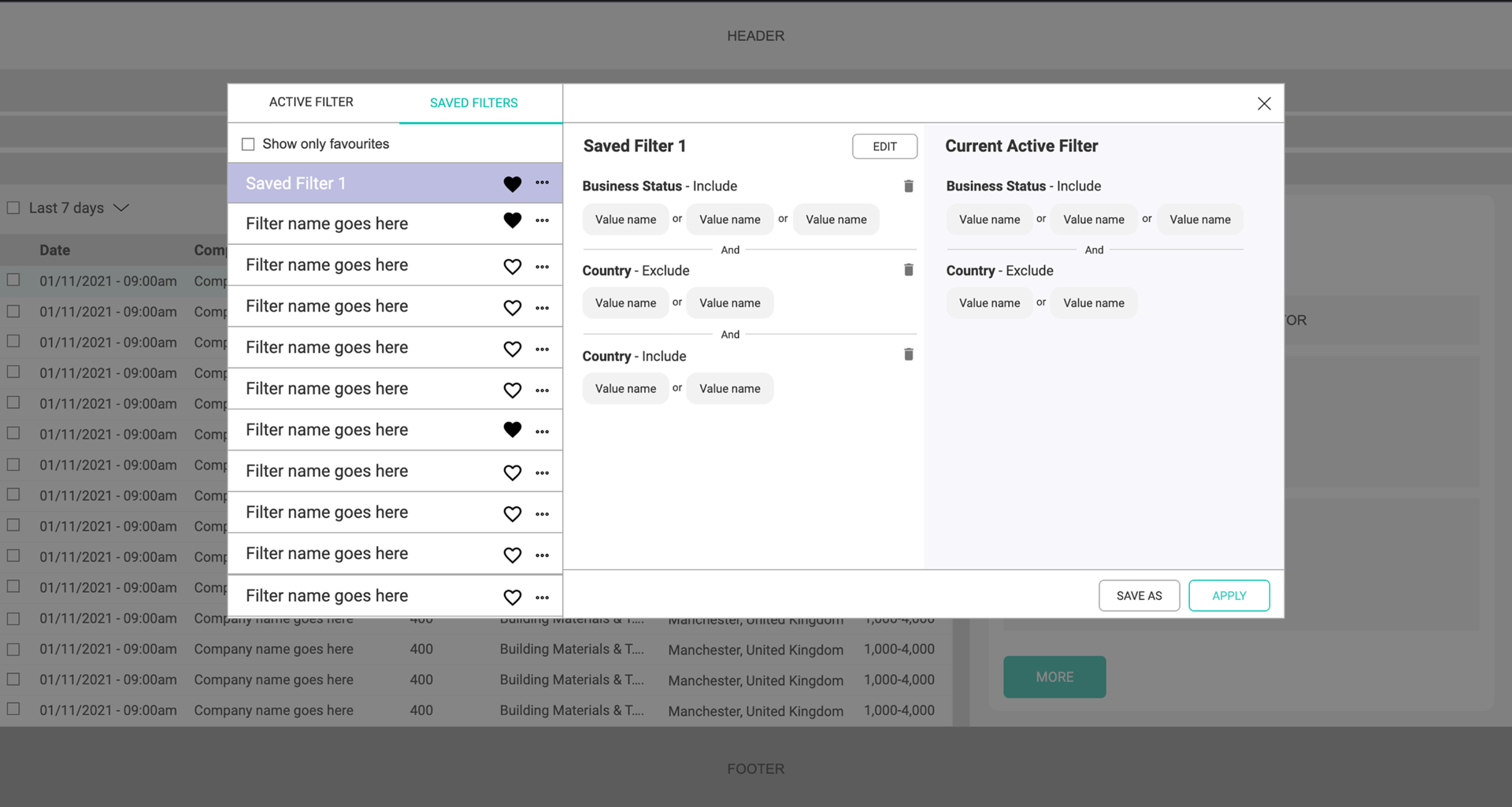Click the SAVE AS button
The image size is (1512, 807).
1139,596
